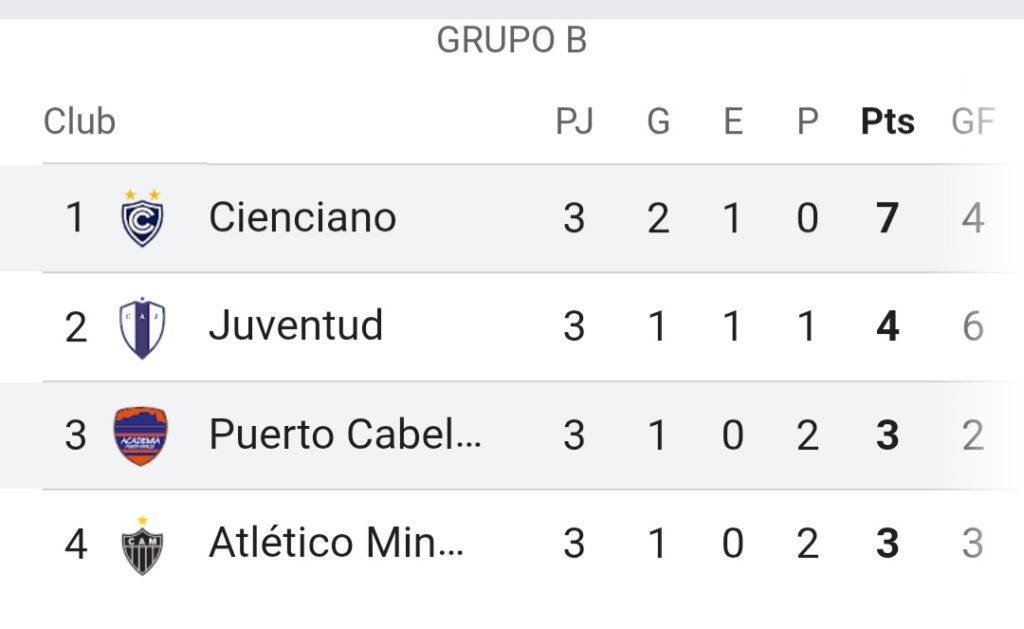Select the truncated Atlético Min… team name
The height and width of the screenshot is (629, 1024).
click(336, 542)
